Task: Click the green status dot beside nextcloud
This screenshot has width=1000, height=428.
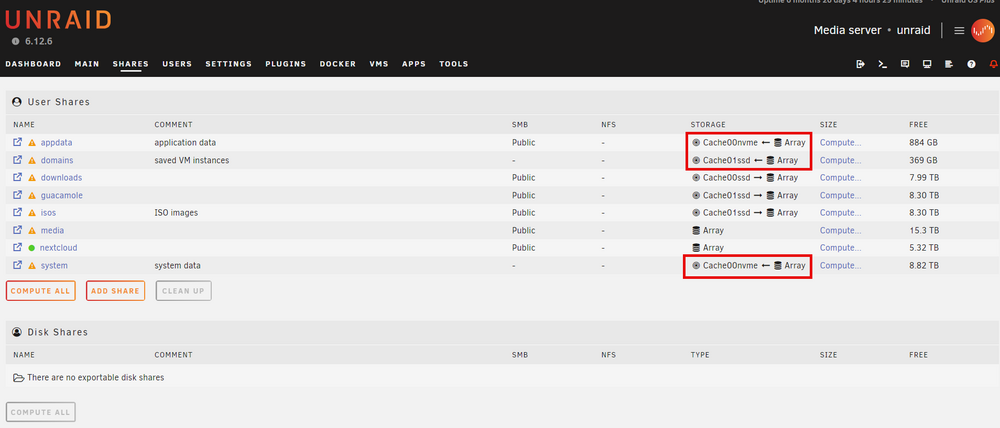Action: pos(32,248)
